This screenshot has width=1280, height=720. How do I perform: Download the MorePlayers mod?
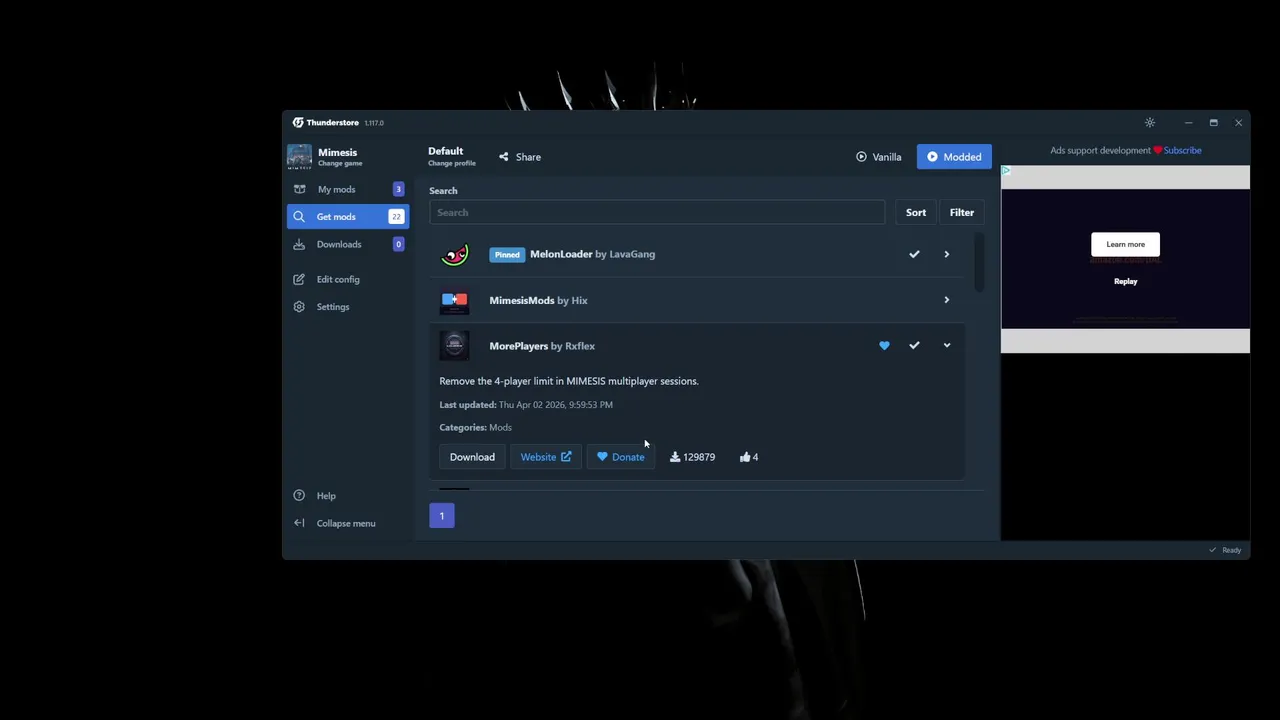(x=472, y=457)
